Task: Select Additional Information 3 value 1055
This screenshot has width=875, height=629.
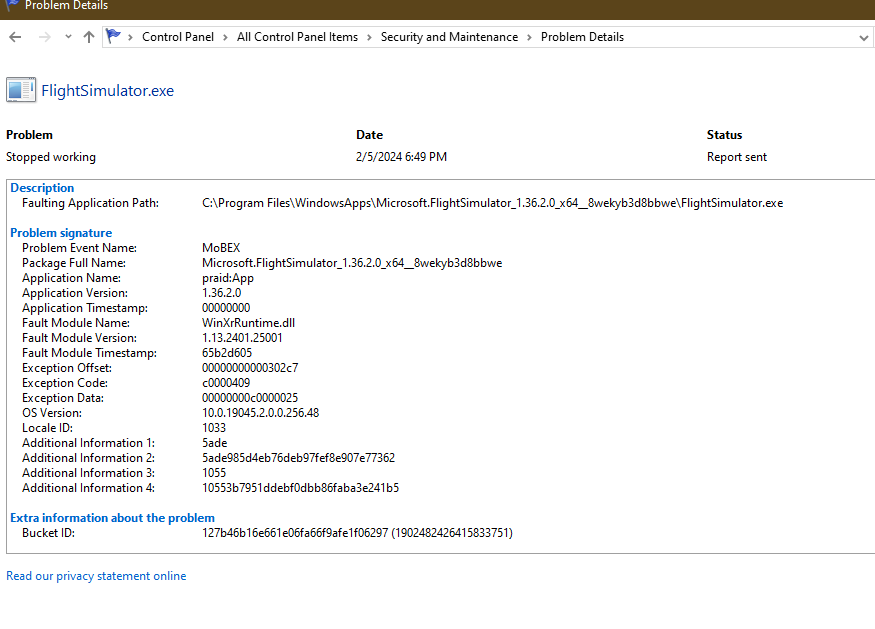Action: [214, 473]
